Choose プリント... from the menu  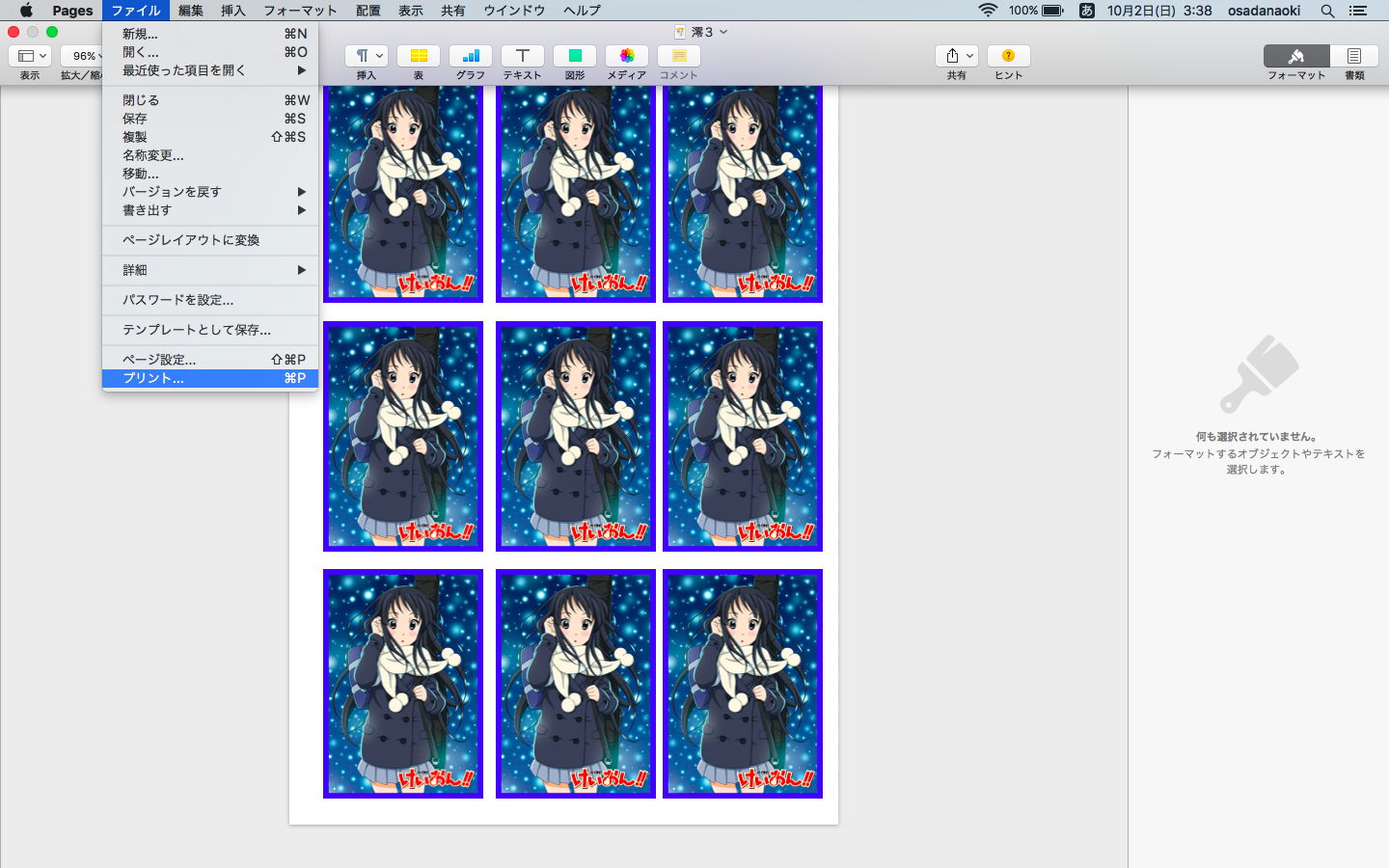(210, 378)
